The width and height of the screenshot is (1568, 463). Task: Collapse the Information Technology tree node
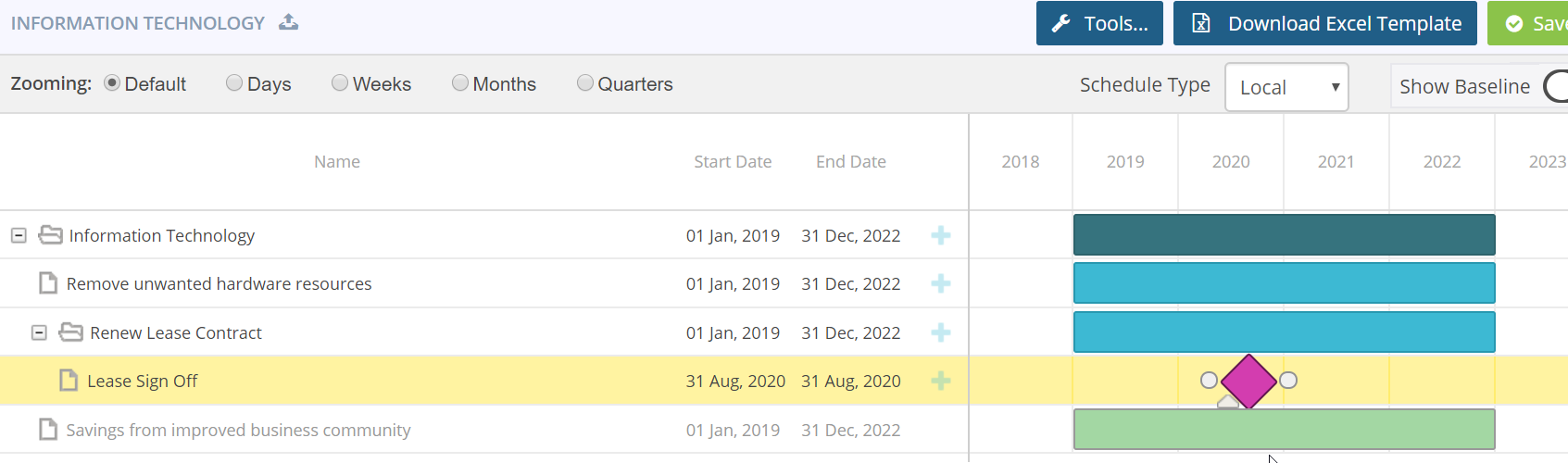19,235
